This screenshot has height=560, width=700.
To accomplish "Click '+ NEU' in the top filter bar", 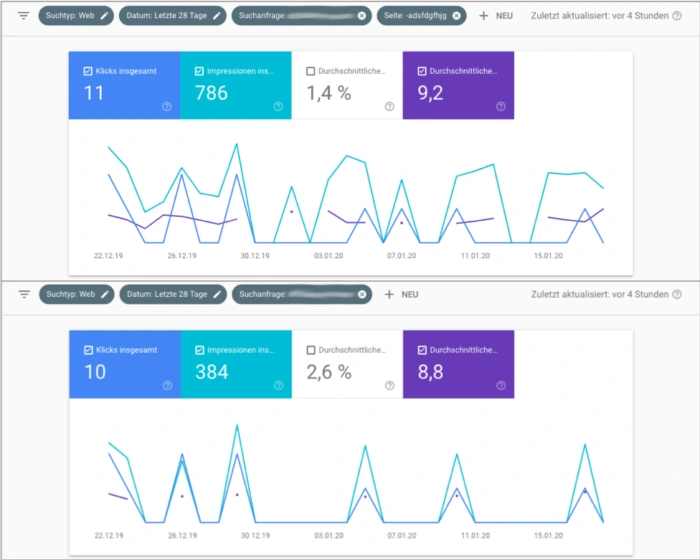I will [495, 16].
